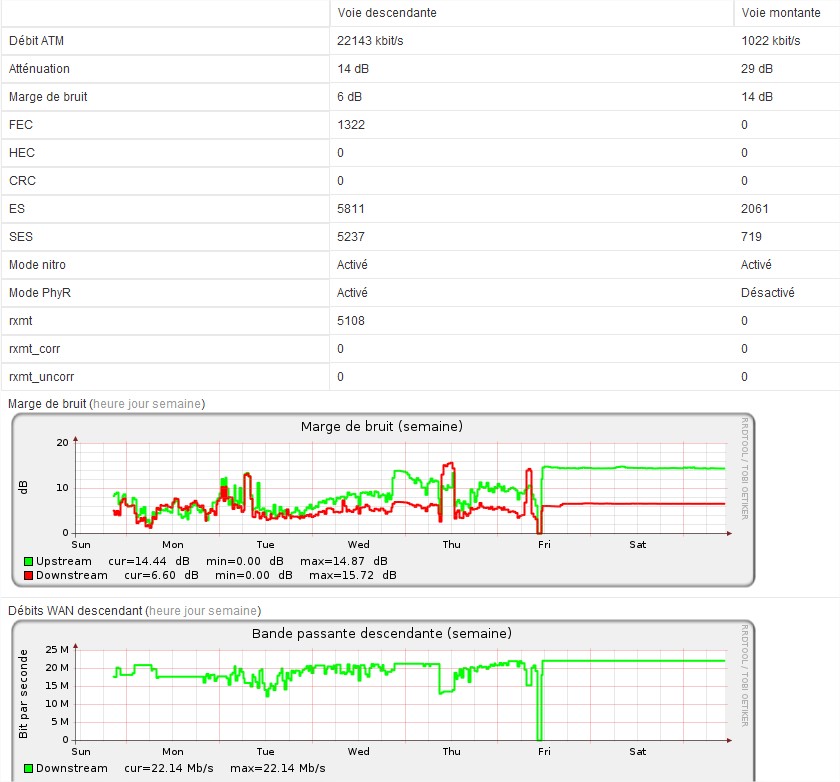Open 'heure' view for Débits WAN descendant

[x=164, y=610]
